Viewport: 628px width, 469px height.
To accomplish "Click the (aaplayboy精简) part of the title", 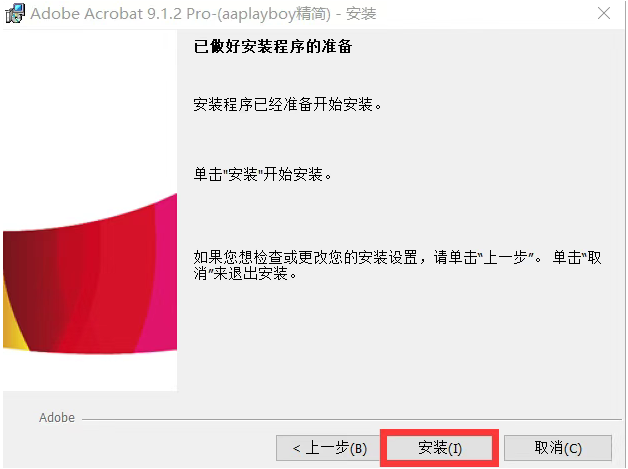I will pos(274,14).
